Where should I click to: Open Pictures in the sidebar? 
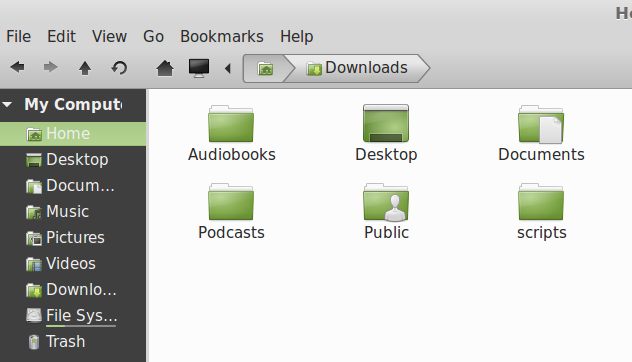73,238
